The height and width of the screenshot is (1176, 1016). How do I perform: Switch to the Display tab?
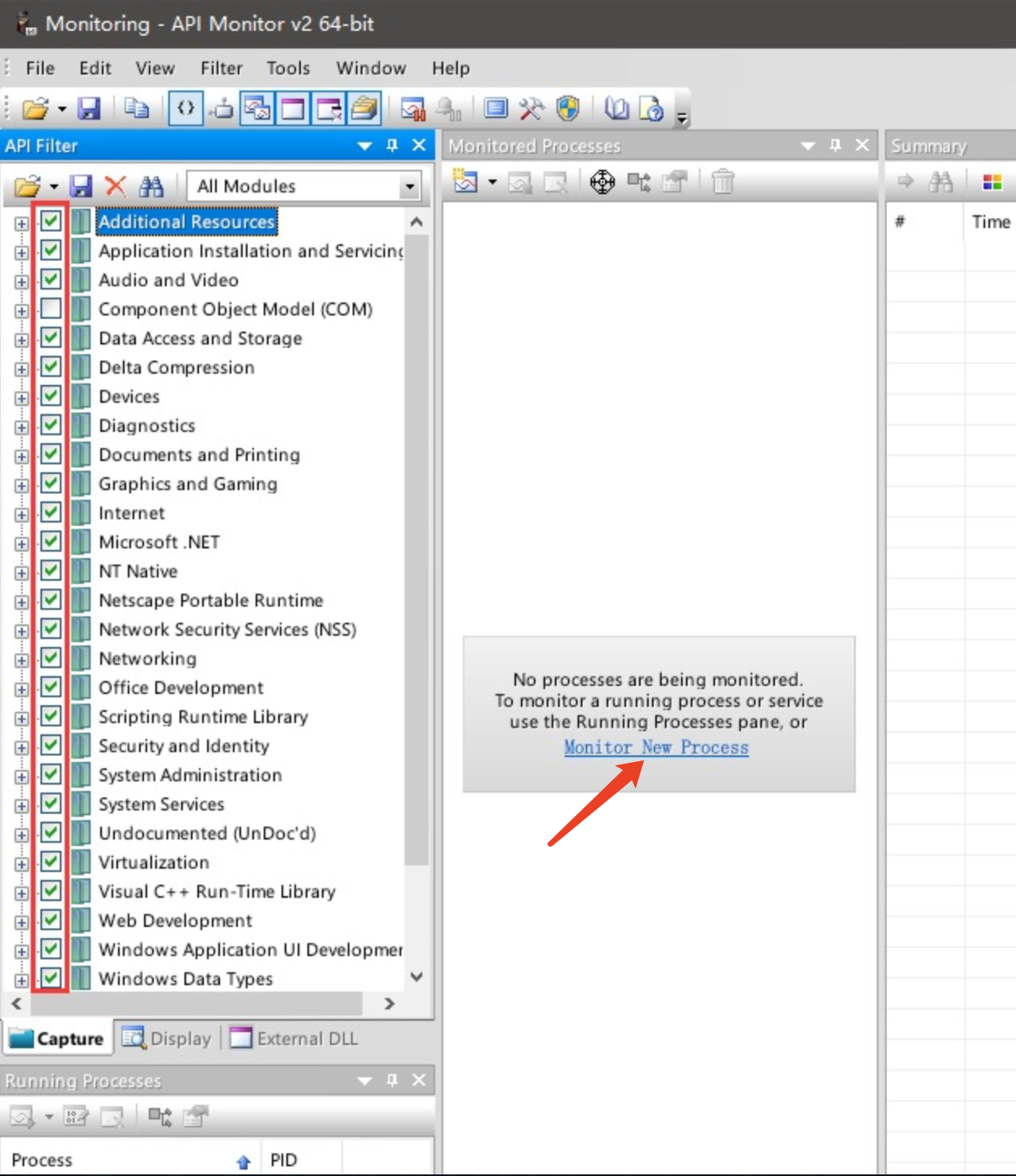click(167, 1039)
